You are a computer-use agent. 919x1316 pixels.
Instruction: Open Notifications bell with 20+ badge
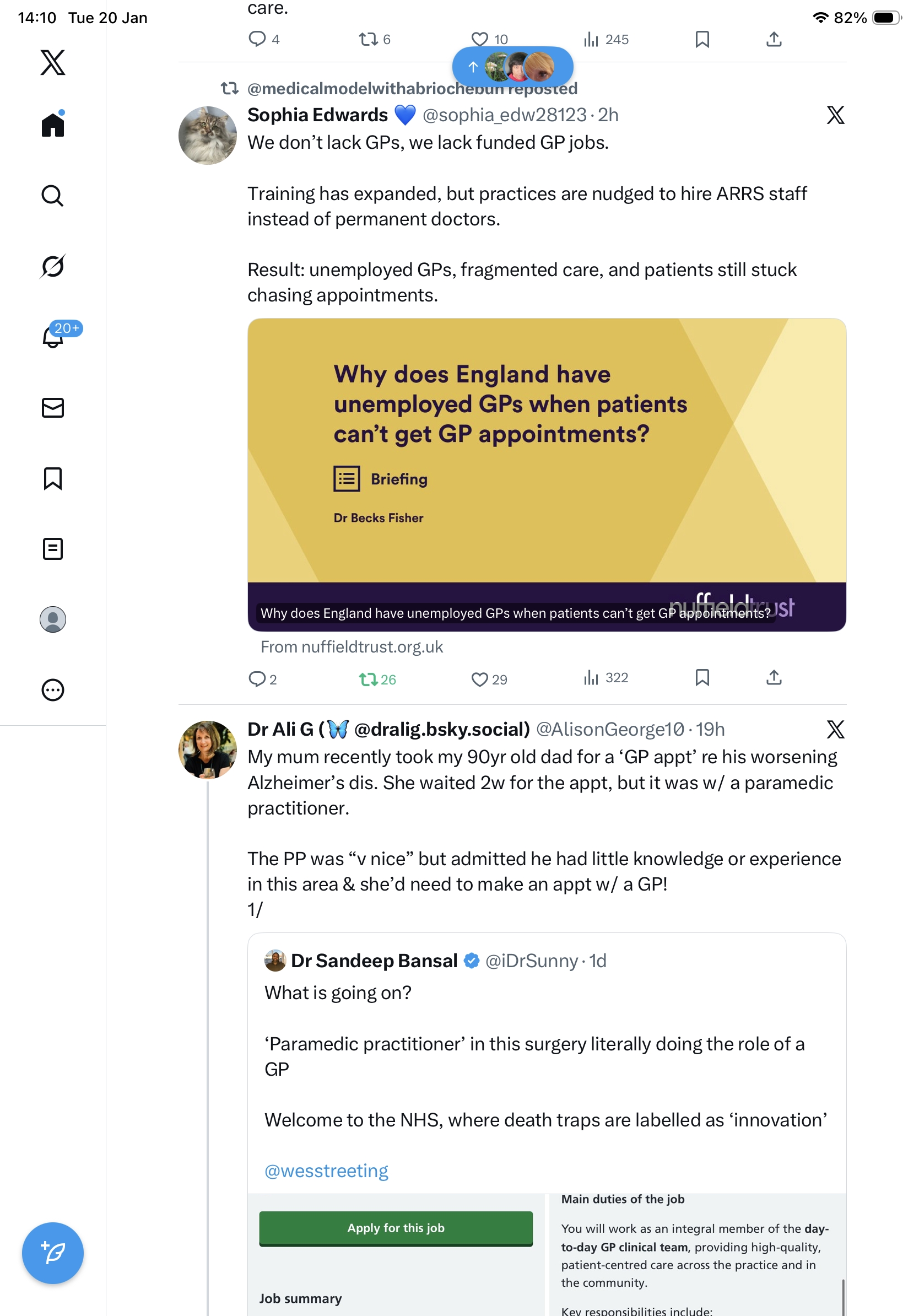pos(53,337)
